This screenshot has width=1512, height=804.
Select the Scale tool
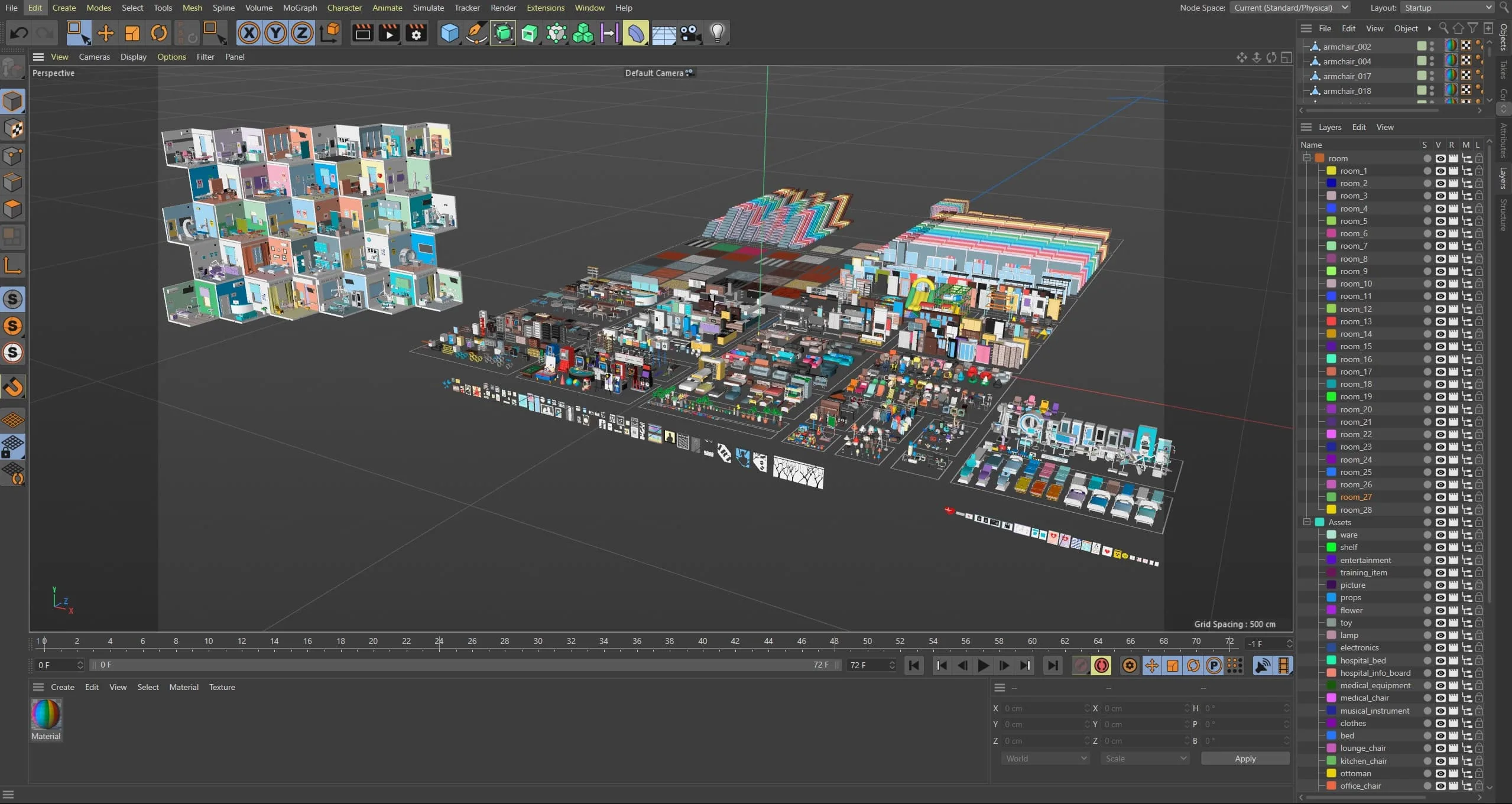(132, 32)
